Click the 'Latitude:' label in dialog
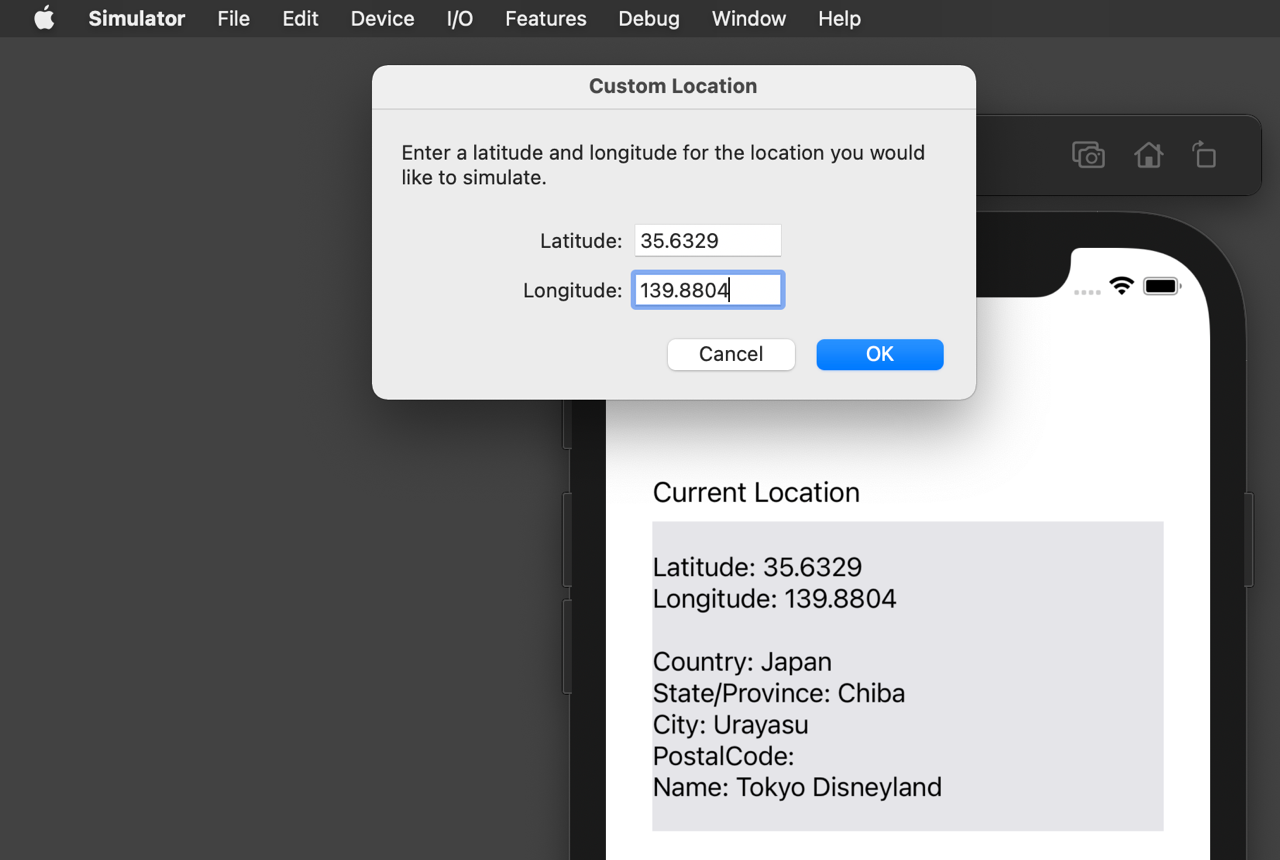The image size is (1280, 860). coord(581,241)
